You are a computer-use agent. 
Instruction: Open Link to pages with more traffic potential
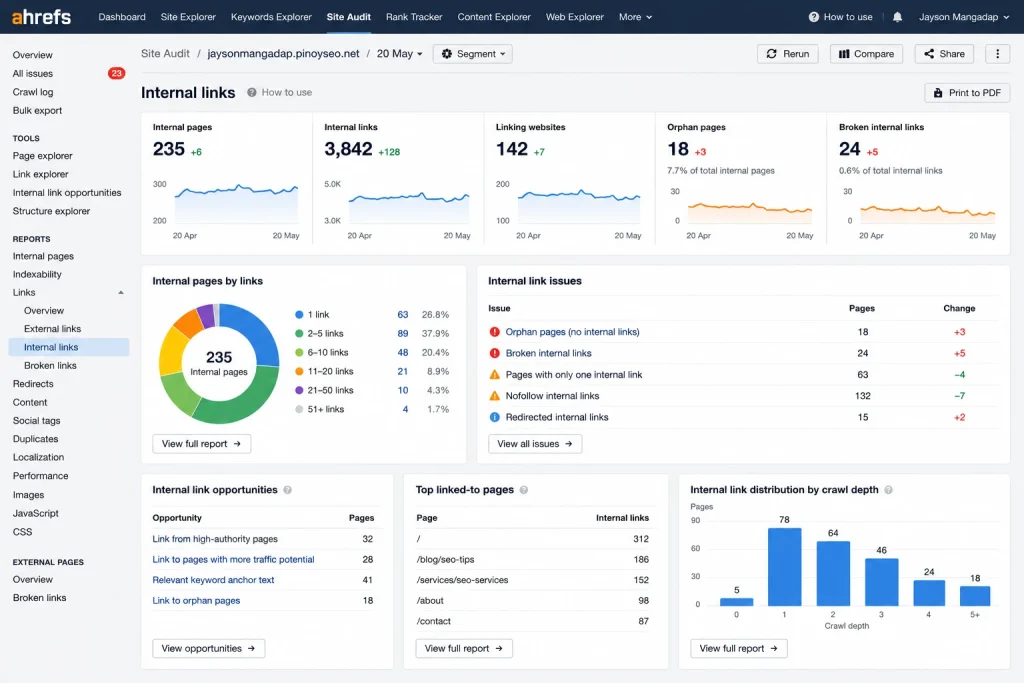(x=233, y=560)
